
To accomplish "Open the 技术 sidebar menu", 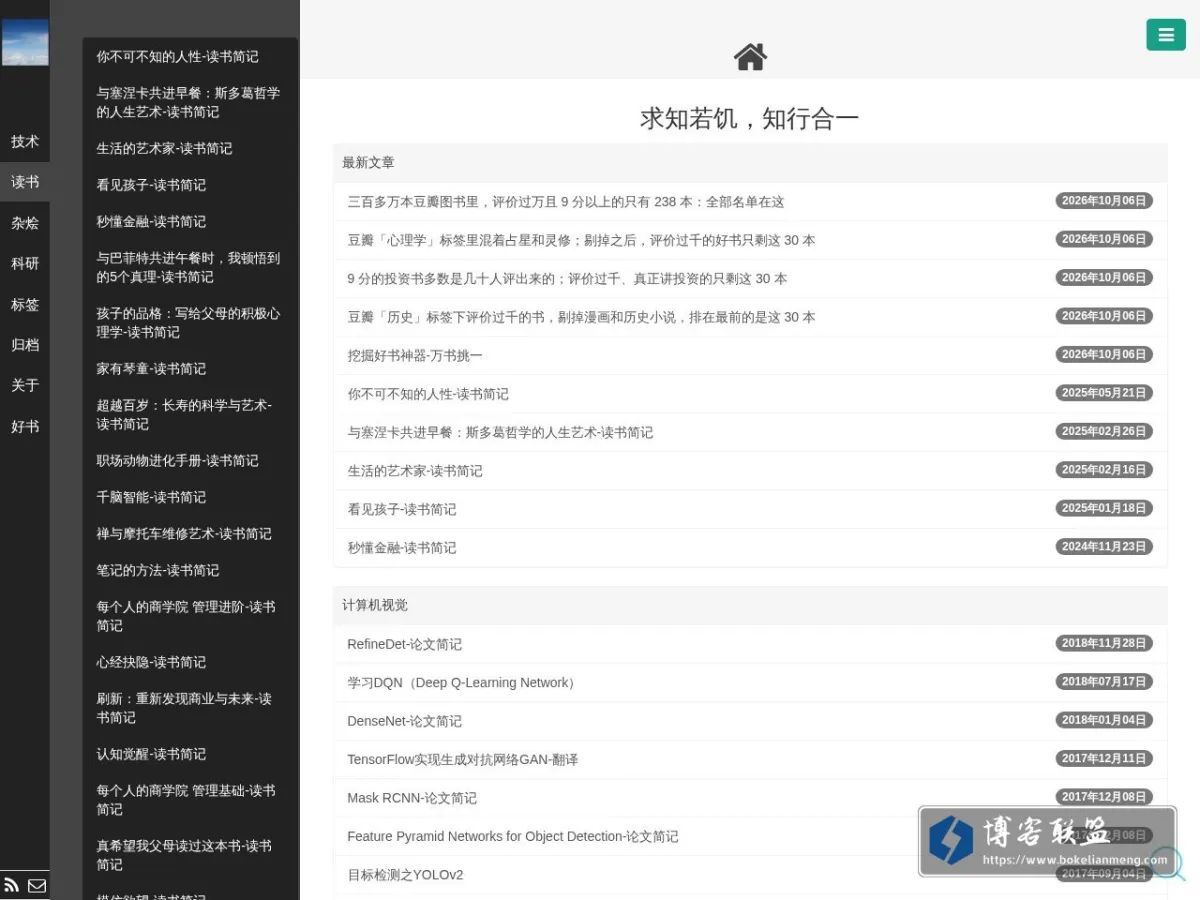I will pos(25,141).
